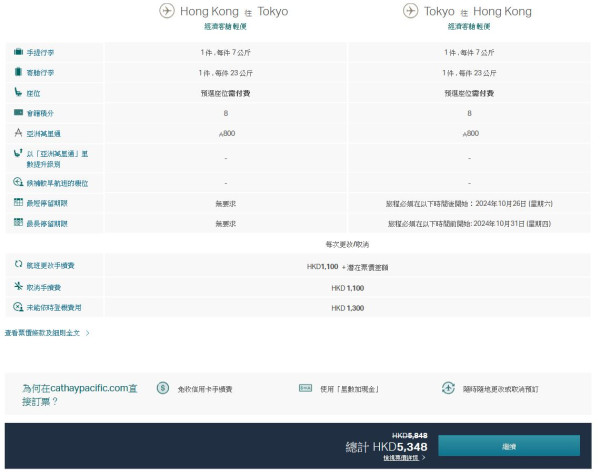Click the 寄艙行李 row label
This screenshot has height=475, width=600.
pos(40,73)
